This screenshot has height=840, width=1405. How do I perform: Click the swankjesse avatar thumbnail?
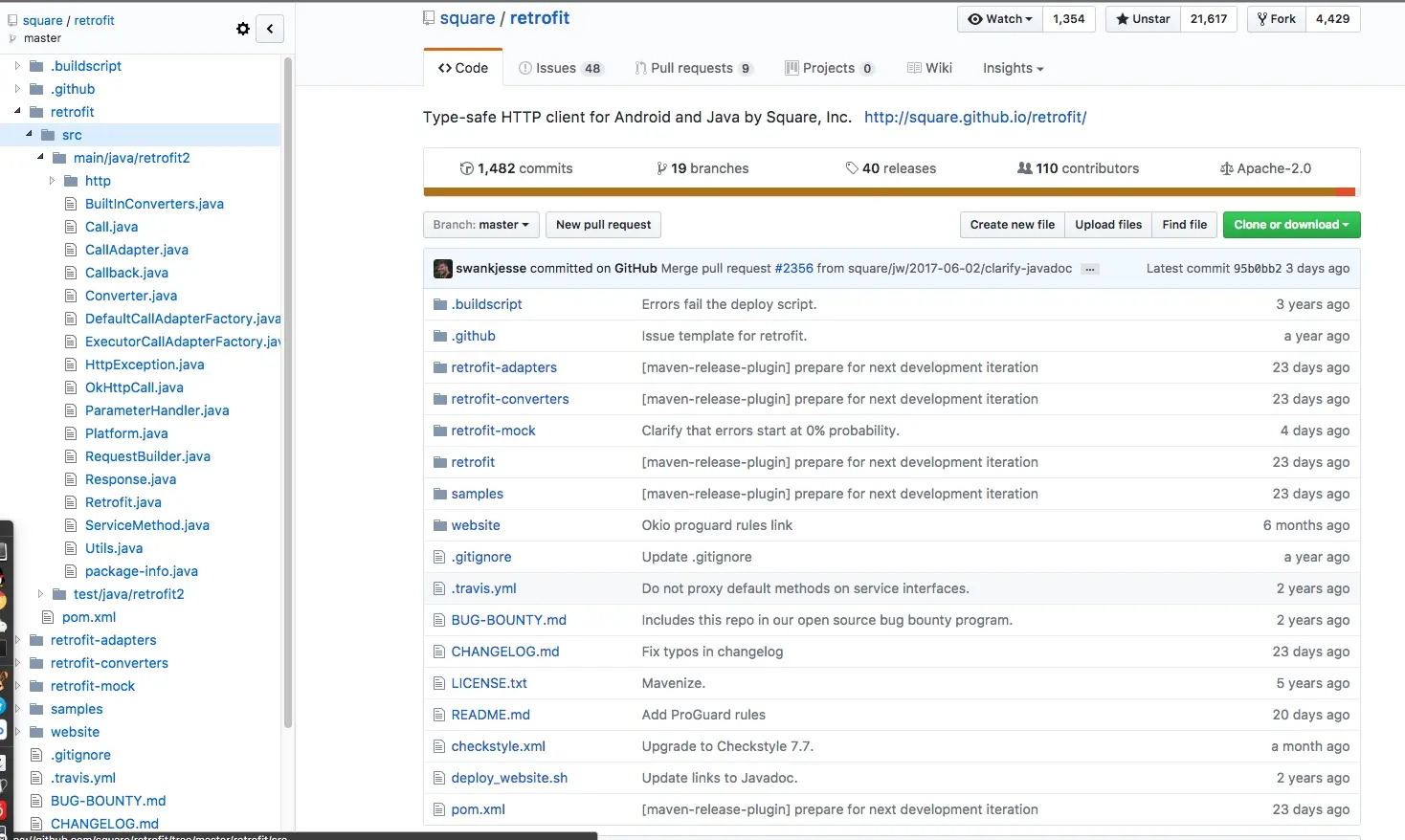coord(442,269)
